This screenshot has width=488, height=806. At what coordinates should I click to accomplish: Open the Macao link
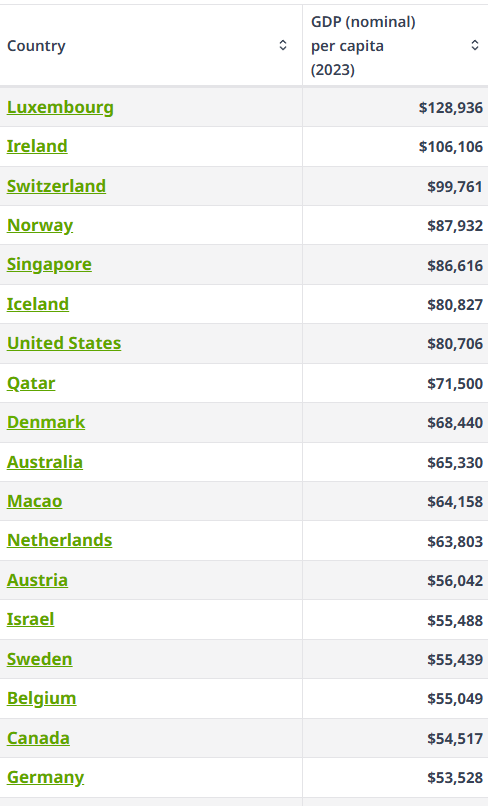pyautogui.click(x=34, y=501)
